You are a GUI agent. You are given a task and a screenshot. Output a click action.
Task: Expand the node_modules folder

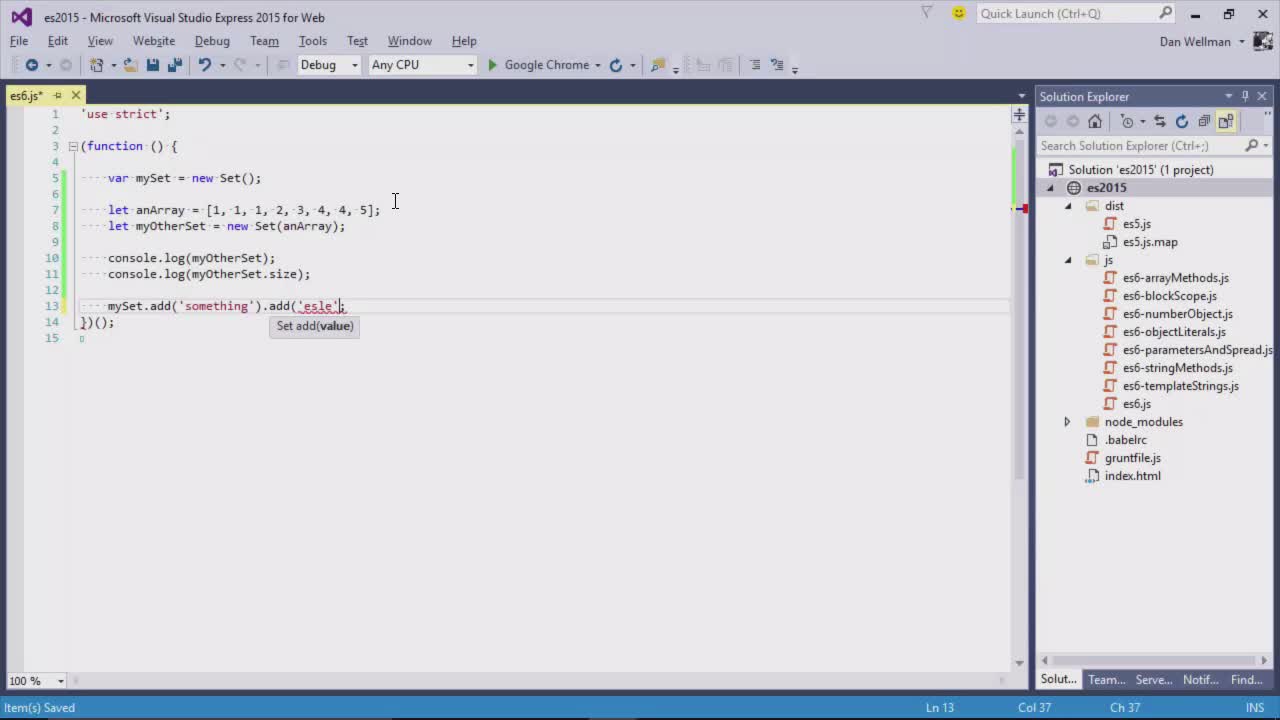click(1067, 422)
